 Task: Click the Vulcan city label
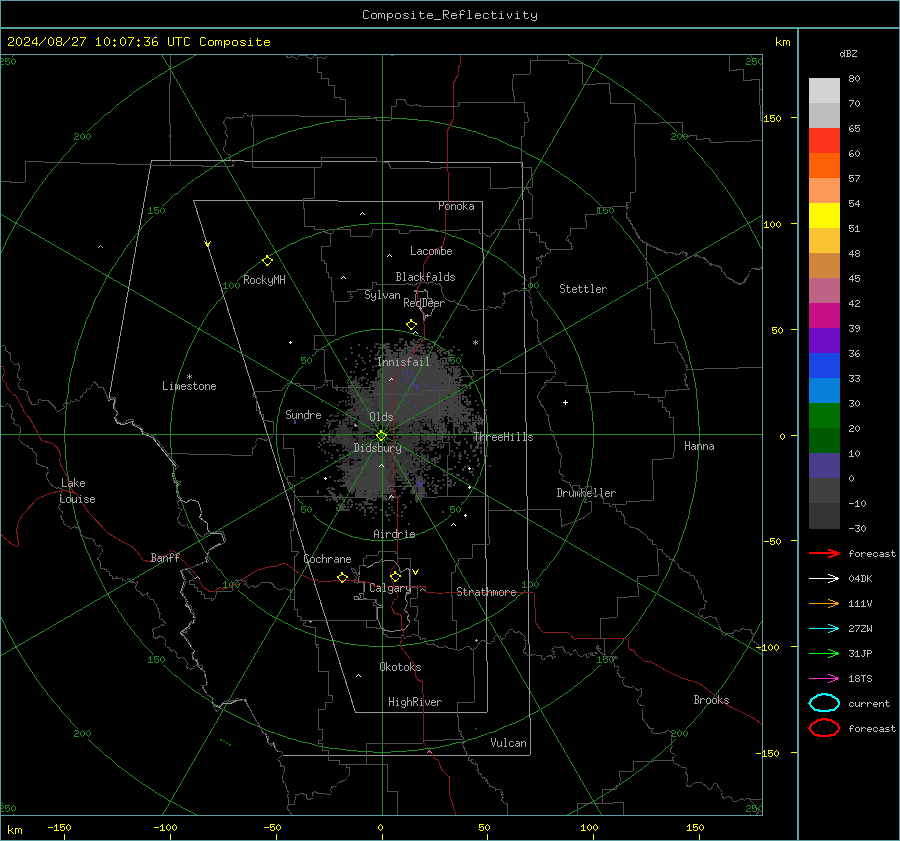509,743
